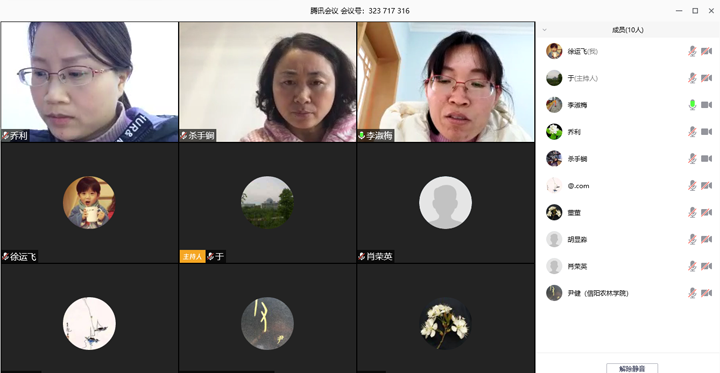The image size is (720, 373).
Task: Maximize the 腾讯会议 window
Action: 695,11
